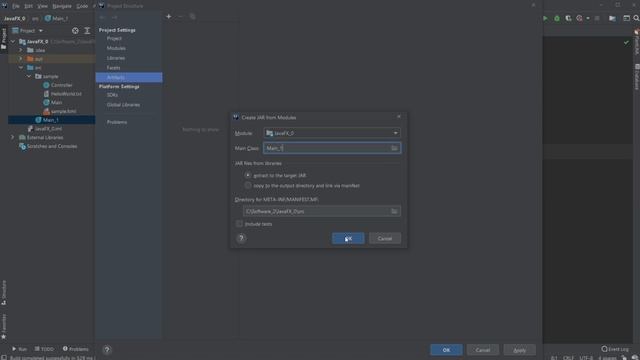The image size is (640, 360).
Task: Click the Back arrow in Project Structure
Action: (x=102, y=18)
